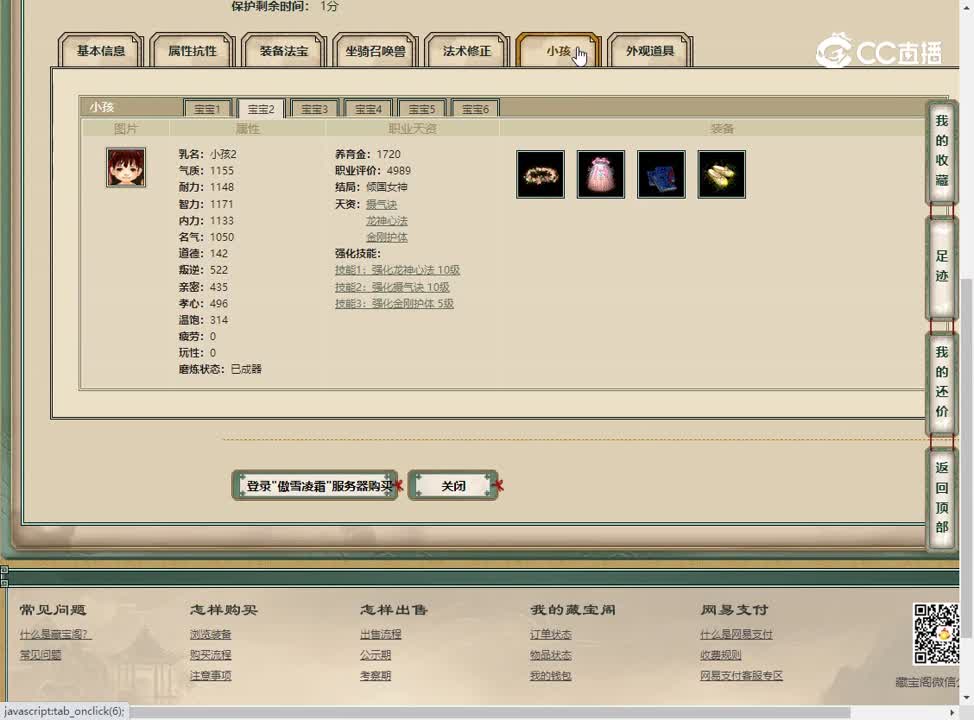Switch to the 宝宝3 sub-tab

tap(314, 109)
